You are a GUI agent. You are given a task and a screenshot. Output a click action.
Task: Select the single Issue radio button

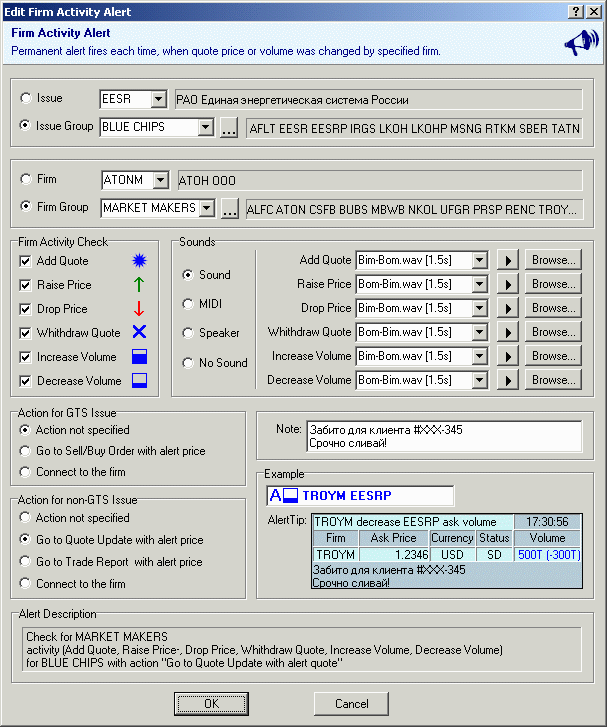(x=26, y=99)
